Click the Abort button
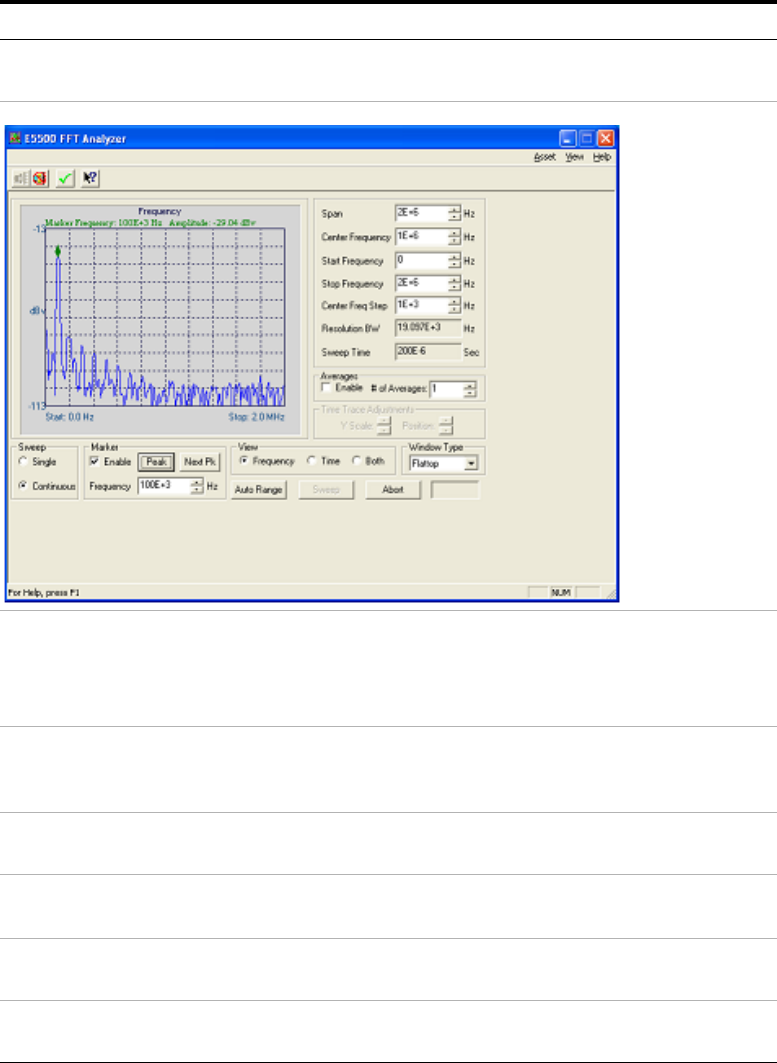Screen dimensions: 777x1063 click(393, 489)
